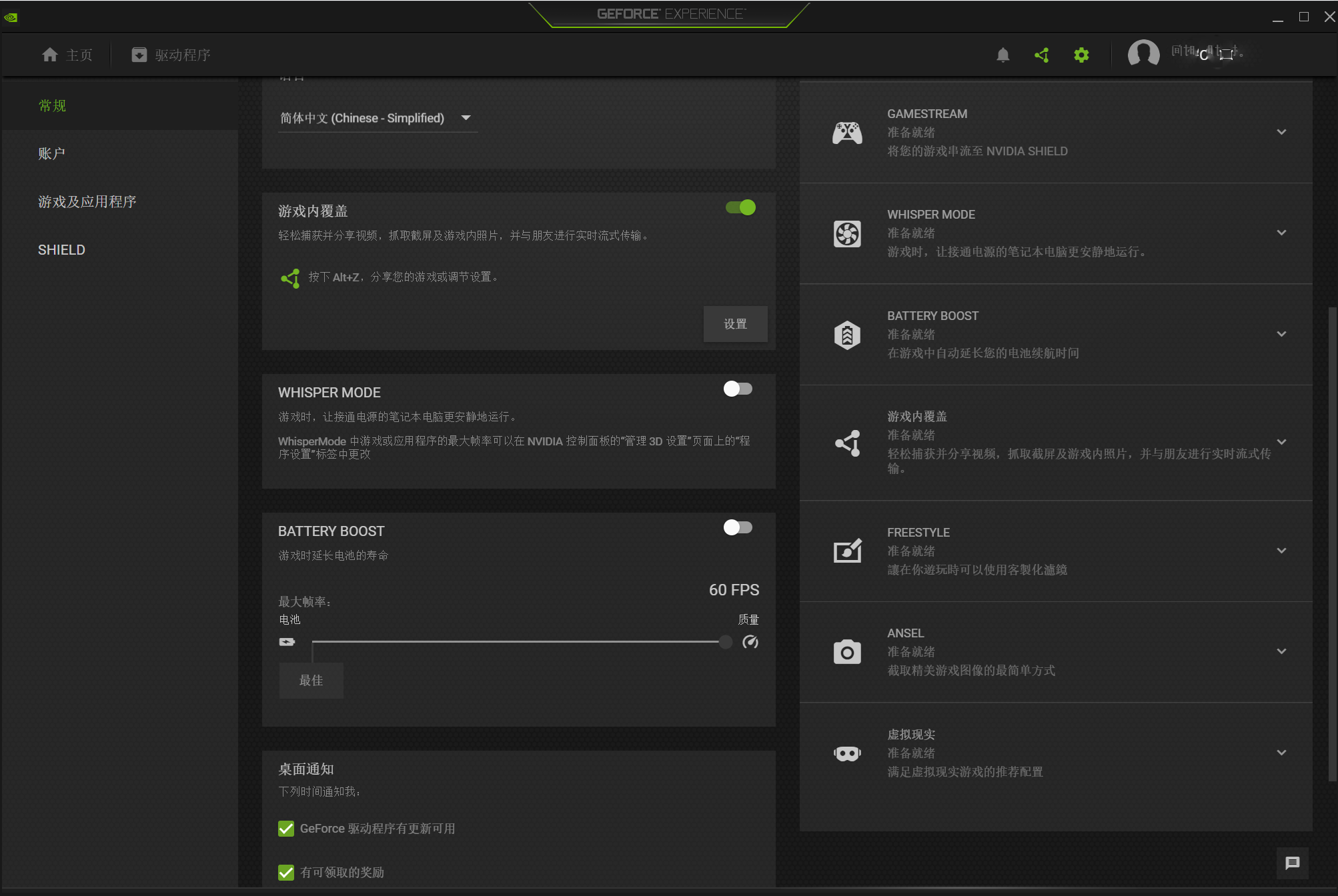
Task: Expand the 虚拟现实 feature row
Action: [1281, 753]
